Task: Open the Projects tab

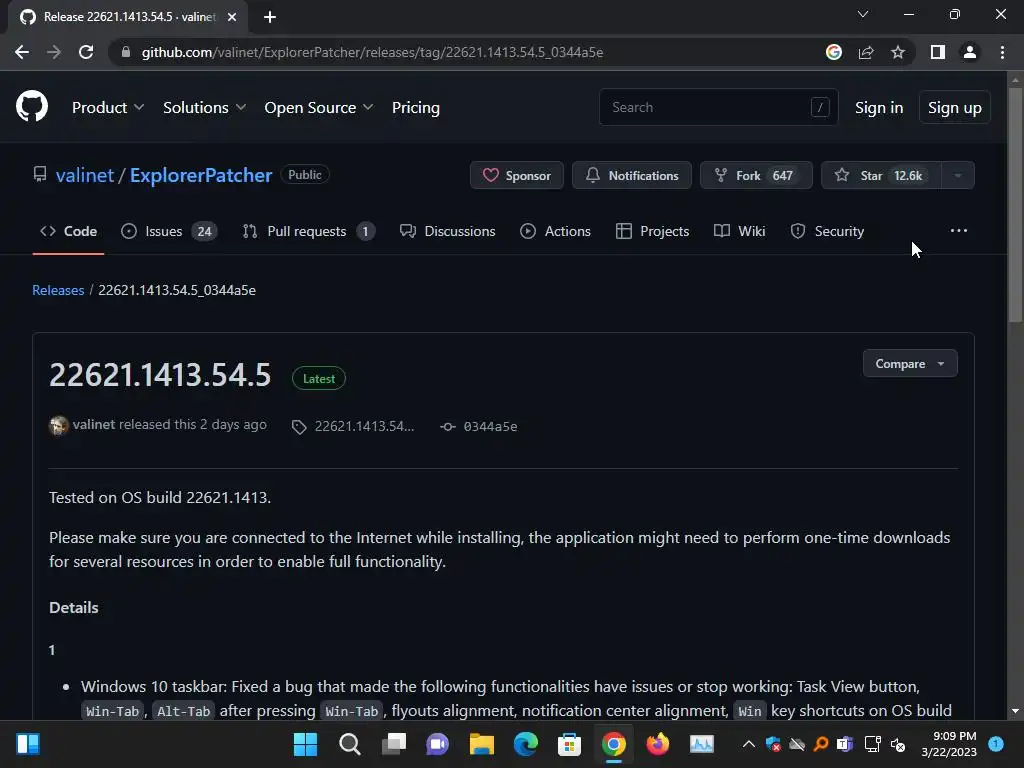Action: click(x=652, y=231)
